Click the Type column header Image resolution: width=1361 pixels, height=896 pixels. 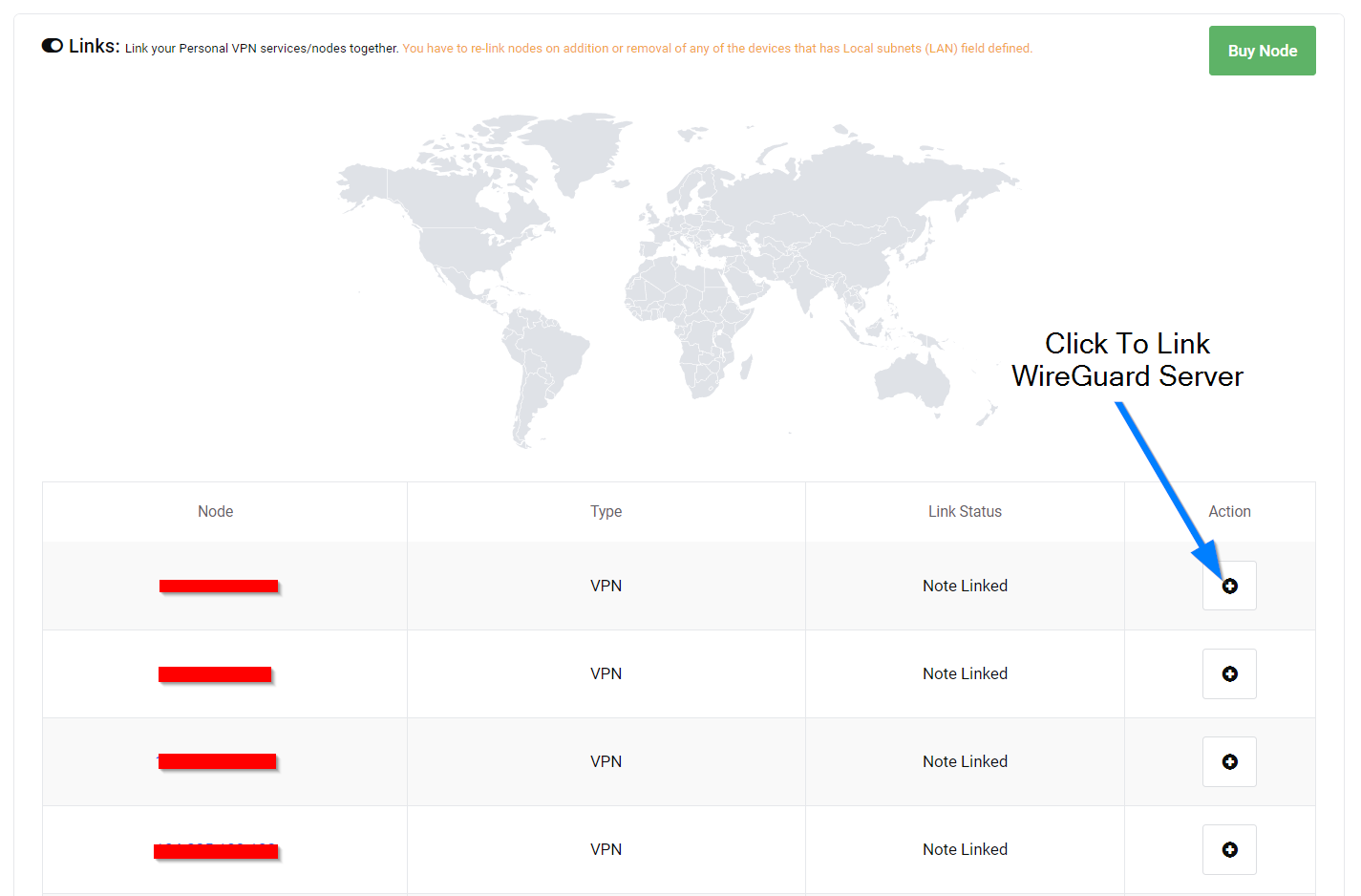(x=606, y=511)
